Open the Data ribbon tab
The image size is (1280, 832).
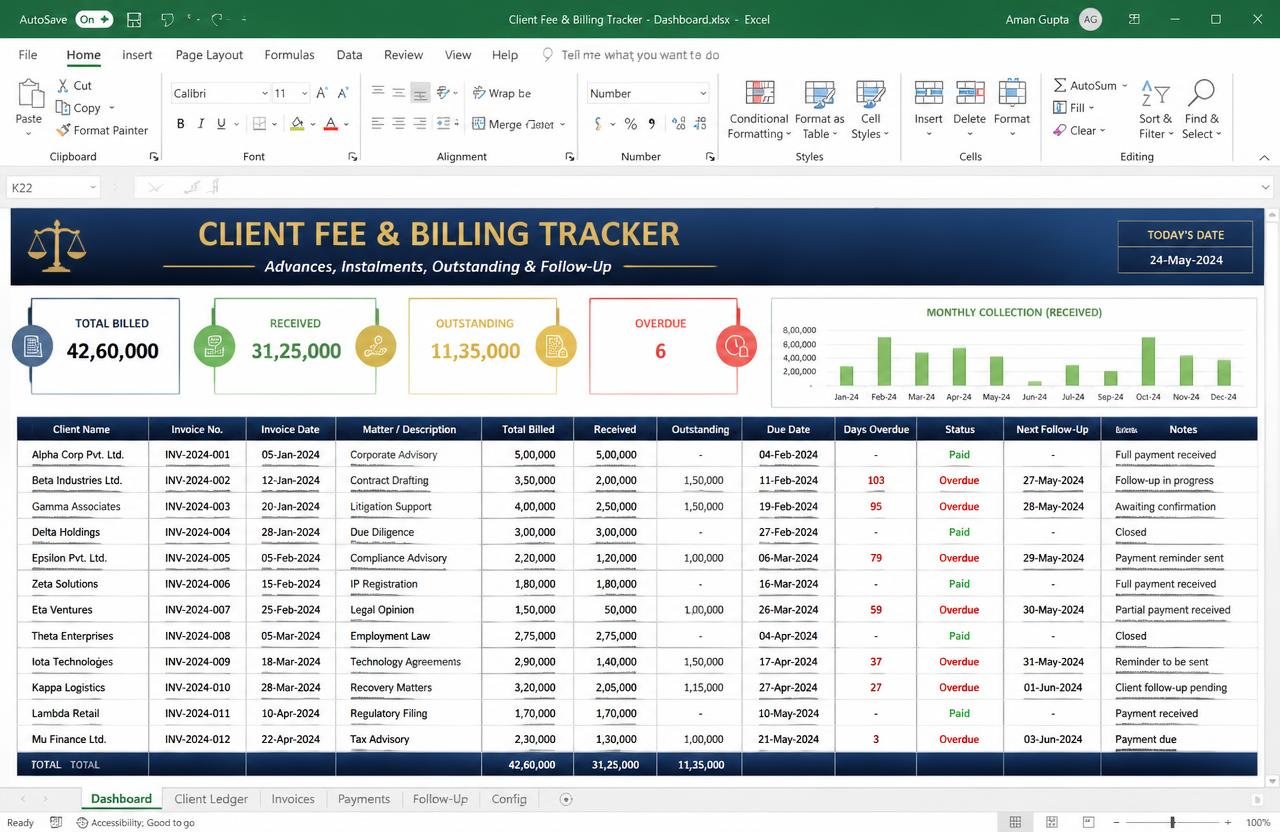(x=349, y=55)
